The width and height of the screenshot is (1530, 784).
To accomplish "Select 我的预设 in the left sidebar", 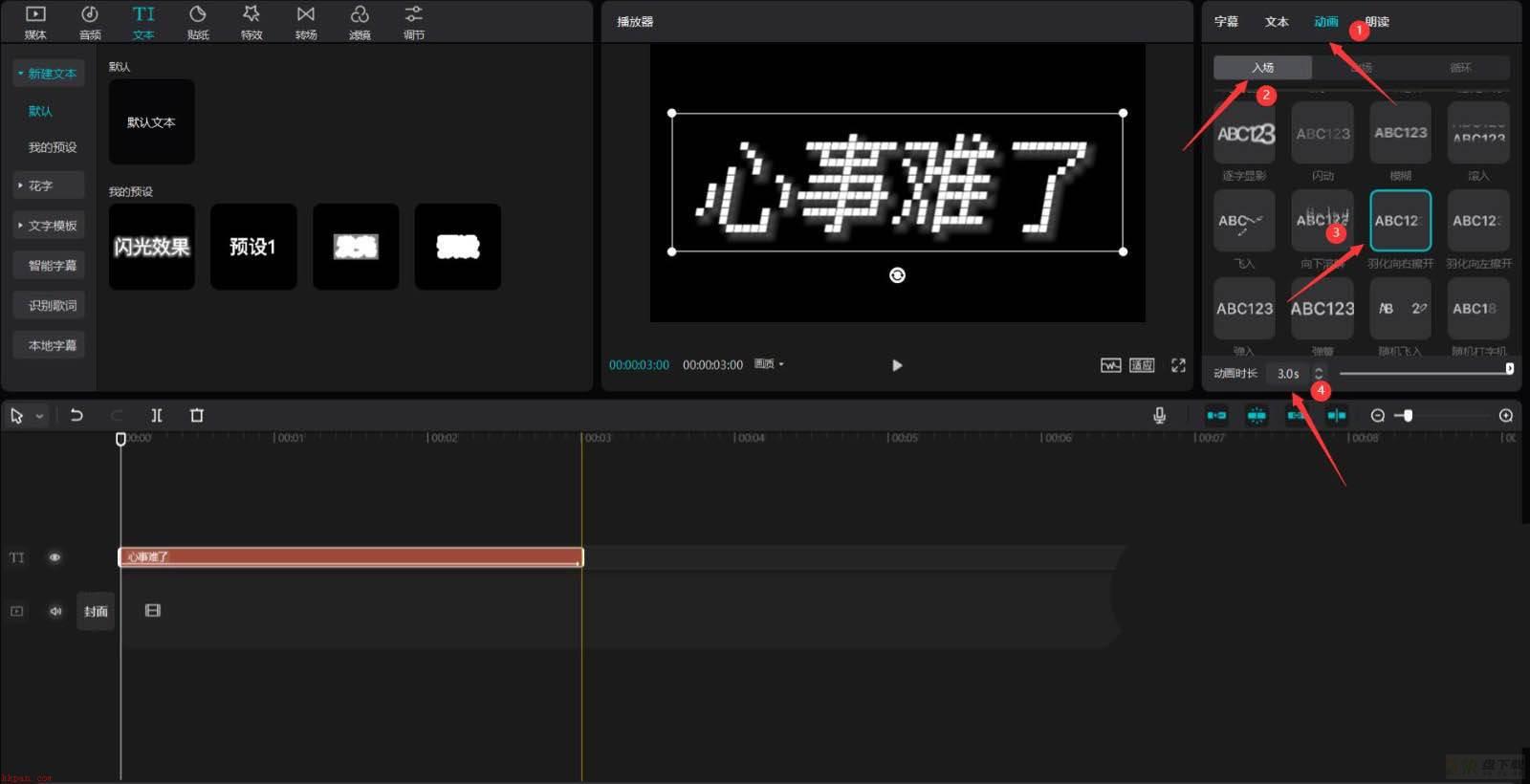I will pos(52,147).
